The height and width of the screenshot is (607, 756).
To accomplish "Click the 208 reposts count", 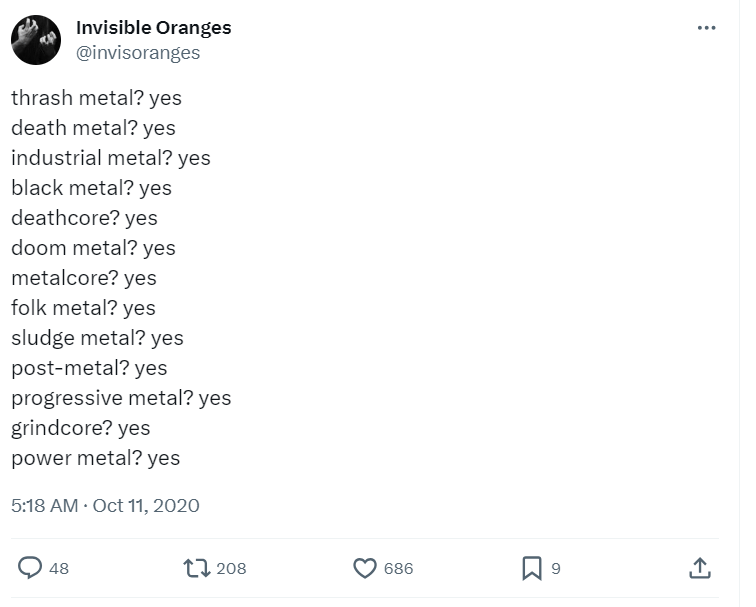I will click(x=231, y=568).
